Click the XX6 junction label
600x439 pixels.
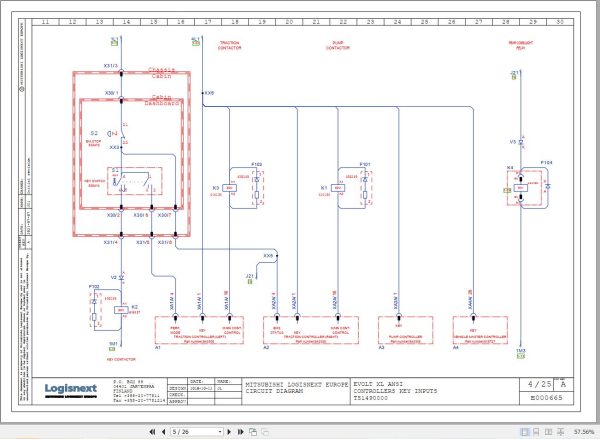(209, 93)
